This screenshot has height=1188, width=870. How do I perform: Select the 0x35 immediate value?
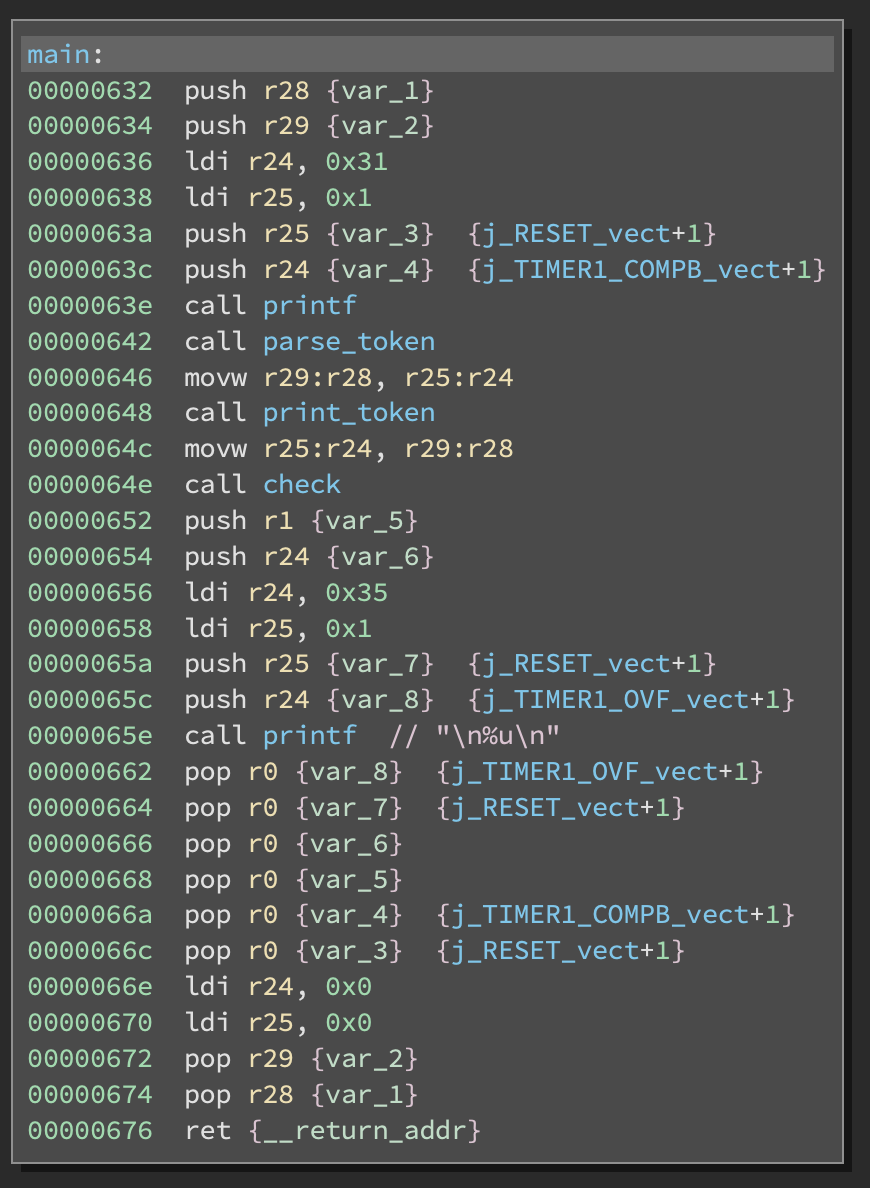(356, 592)
